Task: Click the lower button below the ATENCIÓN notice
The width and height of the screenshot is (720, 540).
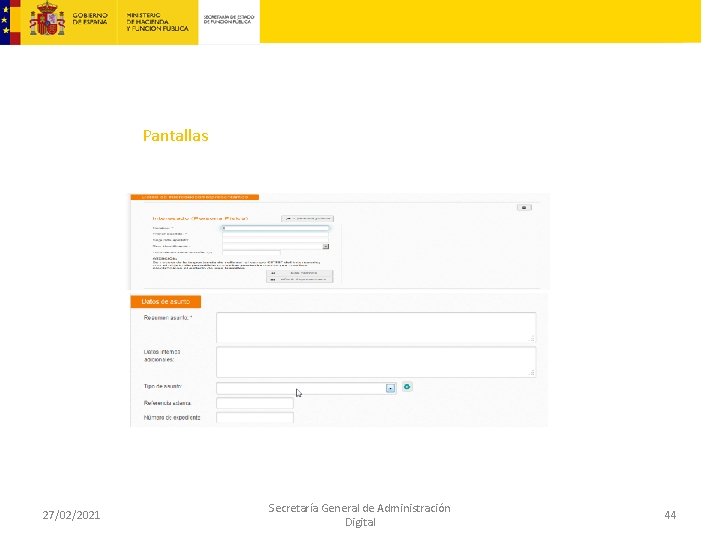Action: (299, 279)
